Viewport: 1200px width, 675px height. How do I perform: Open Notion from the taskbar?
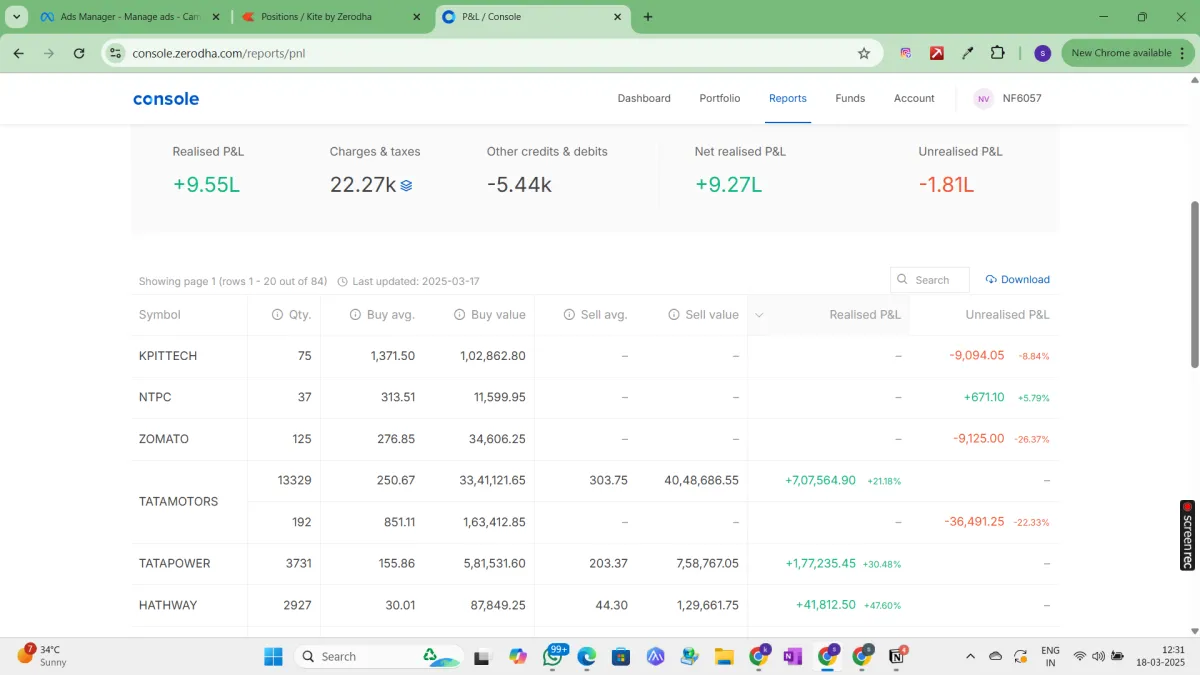coord(897,656)
